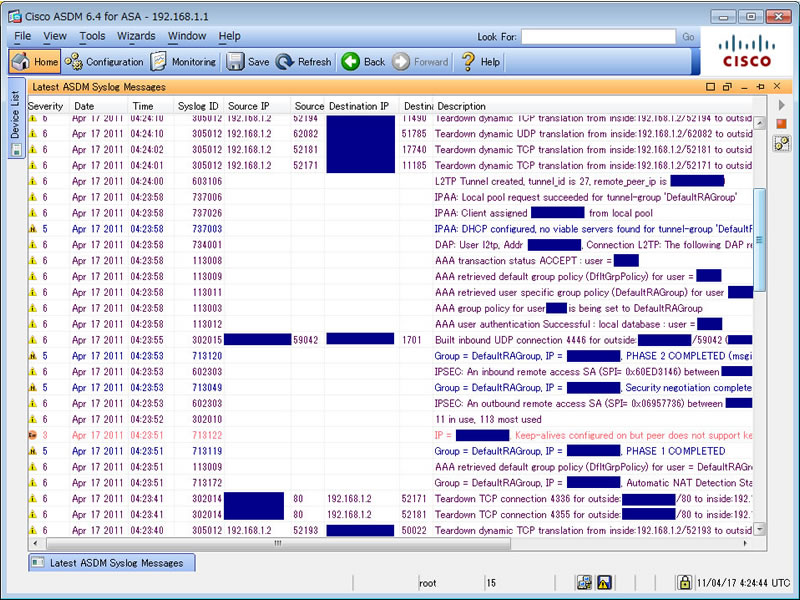800x600 pixels.
Task: Click the warning icon in status bar
Action: click(604, 582)
